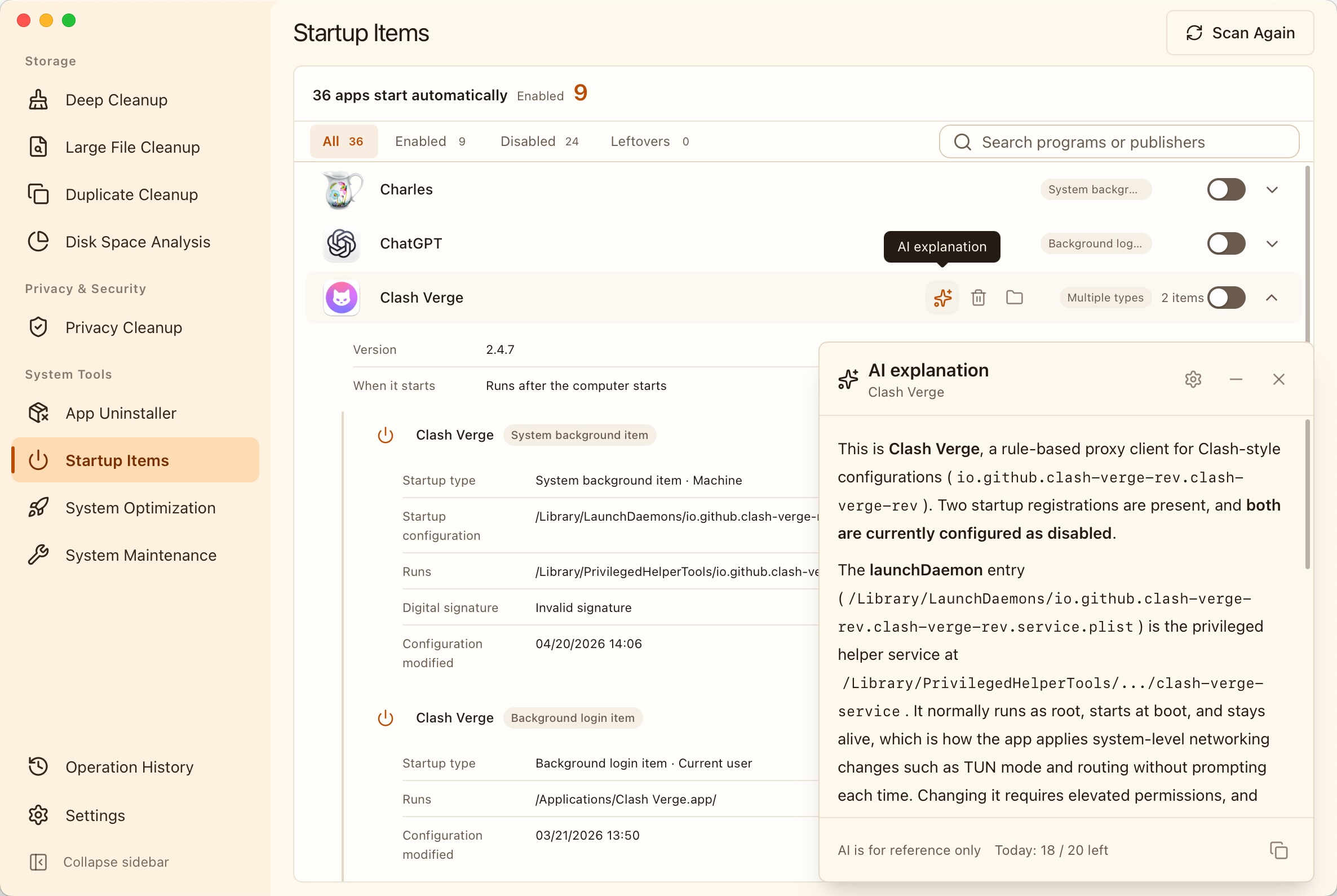This screenshot has height=896, width=1337.
Task: Click the System backgr... tag on Charles
Action: (1095, 190)
